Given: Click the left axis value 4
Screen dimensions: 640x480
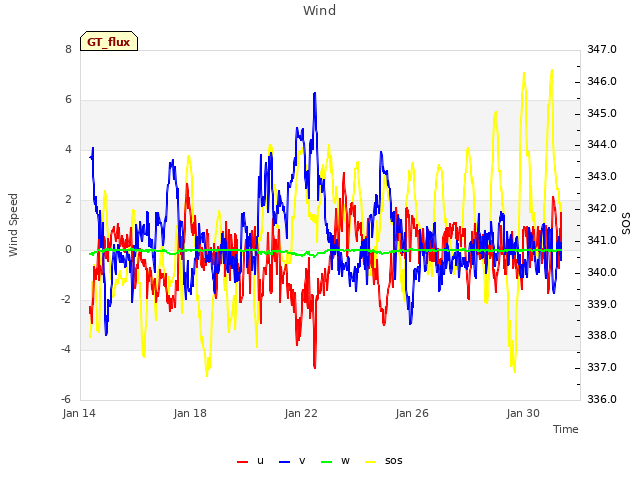Looking at the screenshot, I should [x=68, y=150].
